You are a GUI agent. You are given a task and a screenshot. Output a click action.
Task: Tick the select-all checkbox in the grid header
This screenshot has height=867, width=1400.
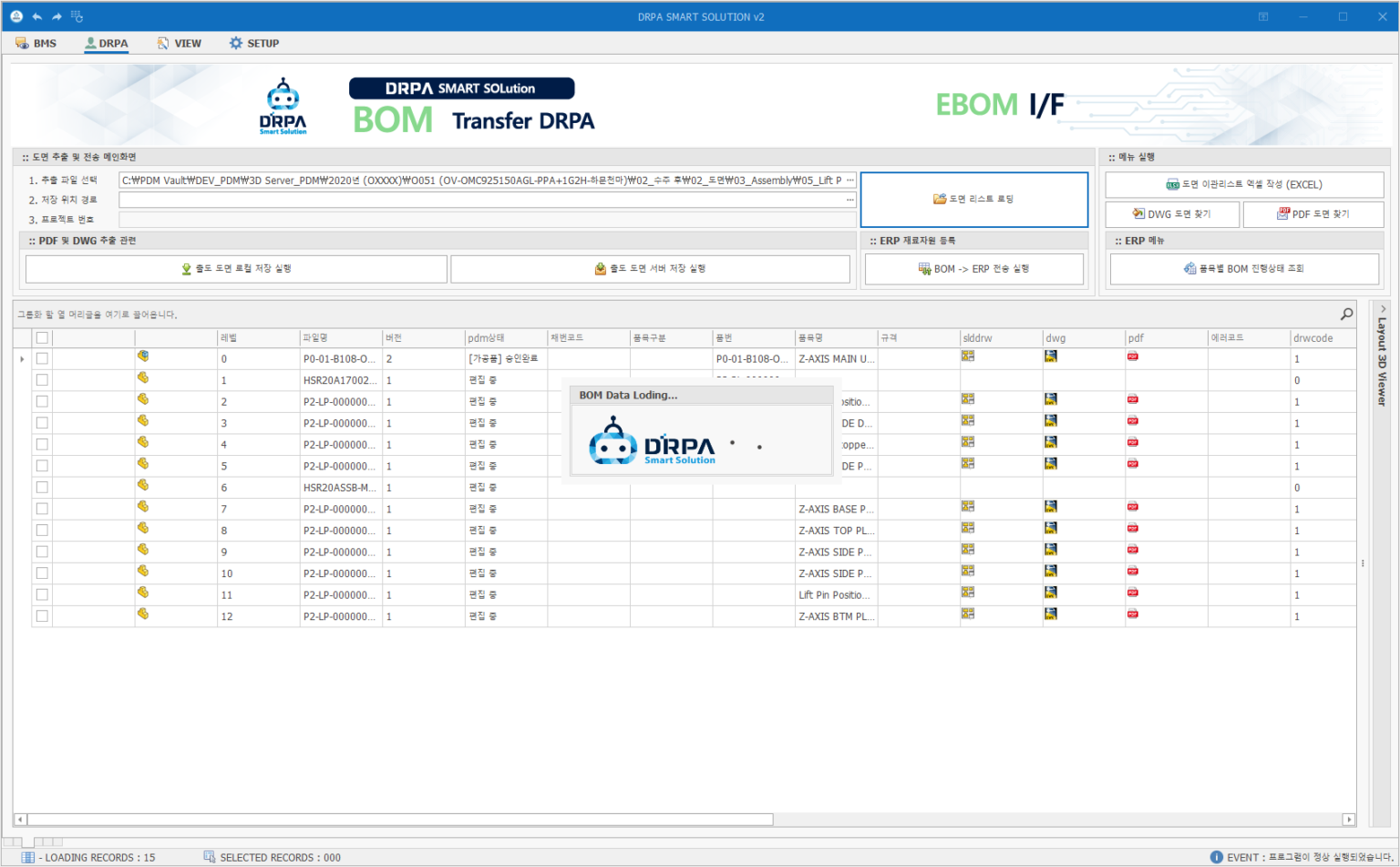coord(42,336)
